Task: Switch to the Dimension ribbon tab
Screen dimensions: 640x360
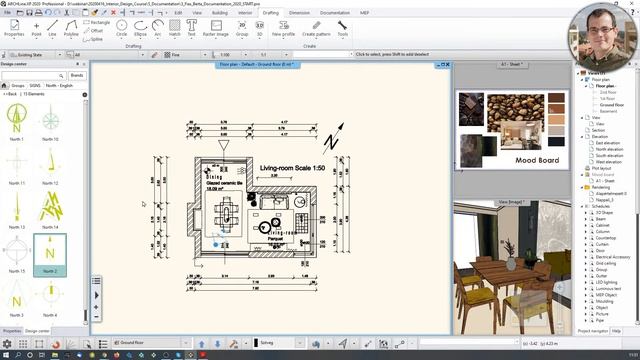Action: point(299,13)
